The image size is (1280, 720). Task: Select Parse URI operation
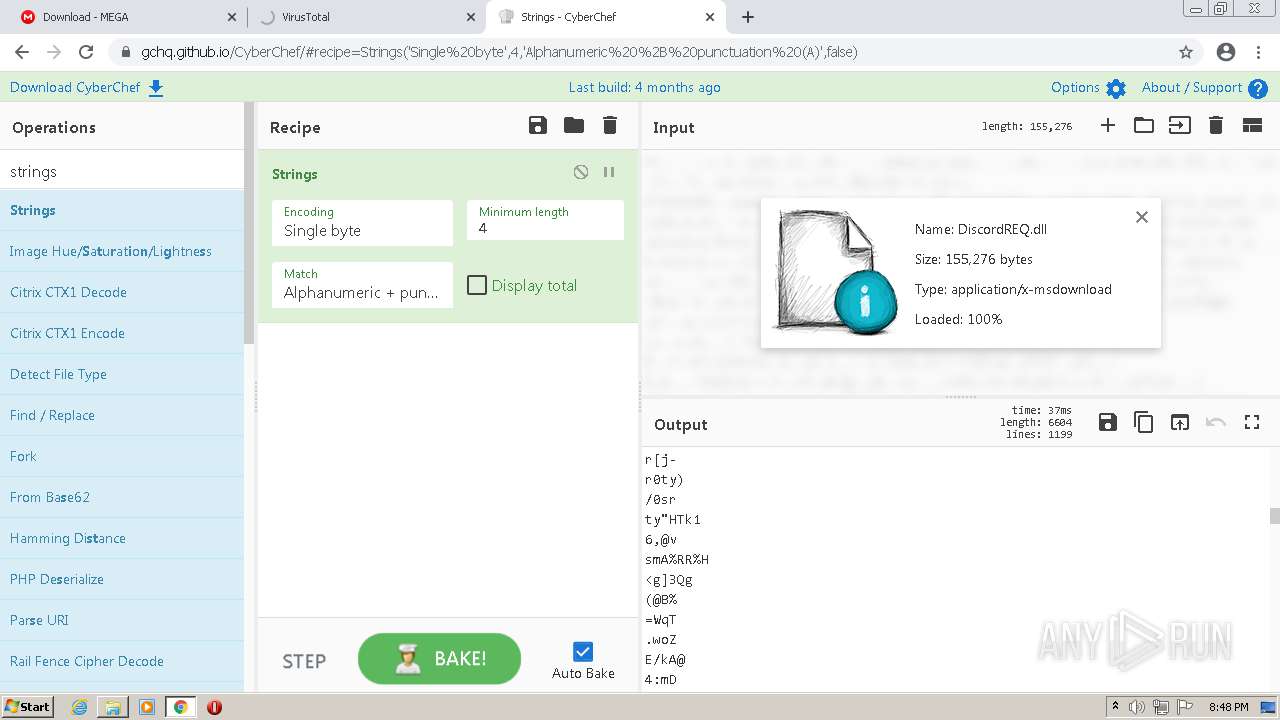click(122, 620)
